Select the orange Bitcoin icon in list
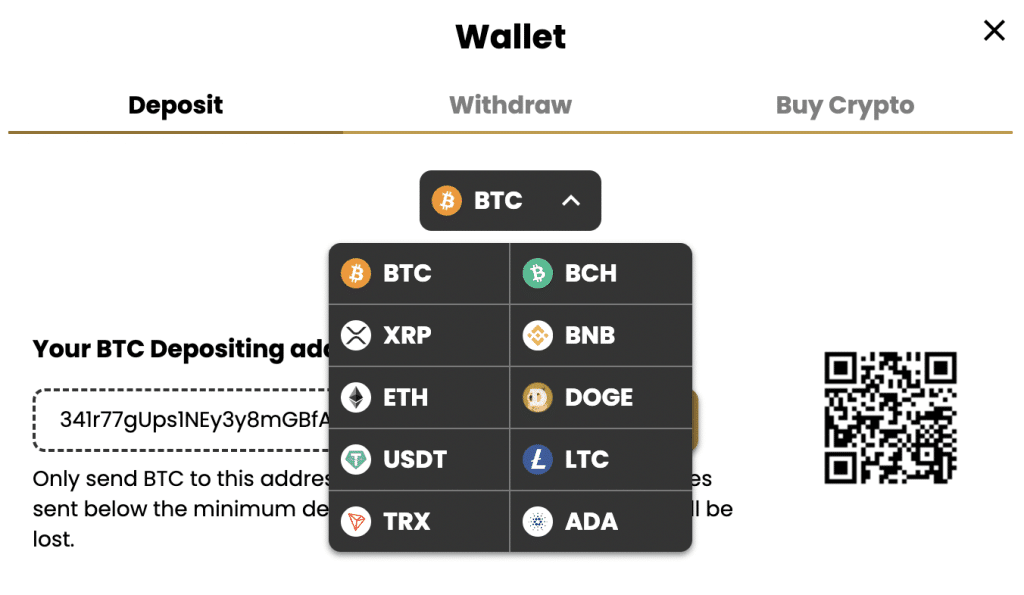Image resolution: width=1024 pixels, height=595 pixels. tap(356, 273)
